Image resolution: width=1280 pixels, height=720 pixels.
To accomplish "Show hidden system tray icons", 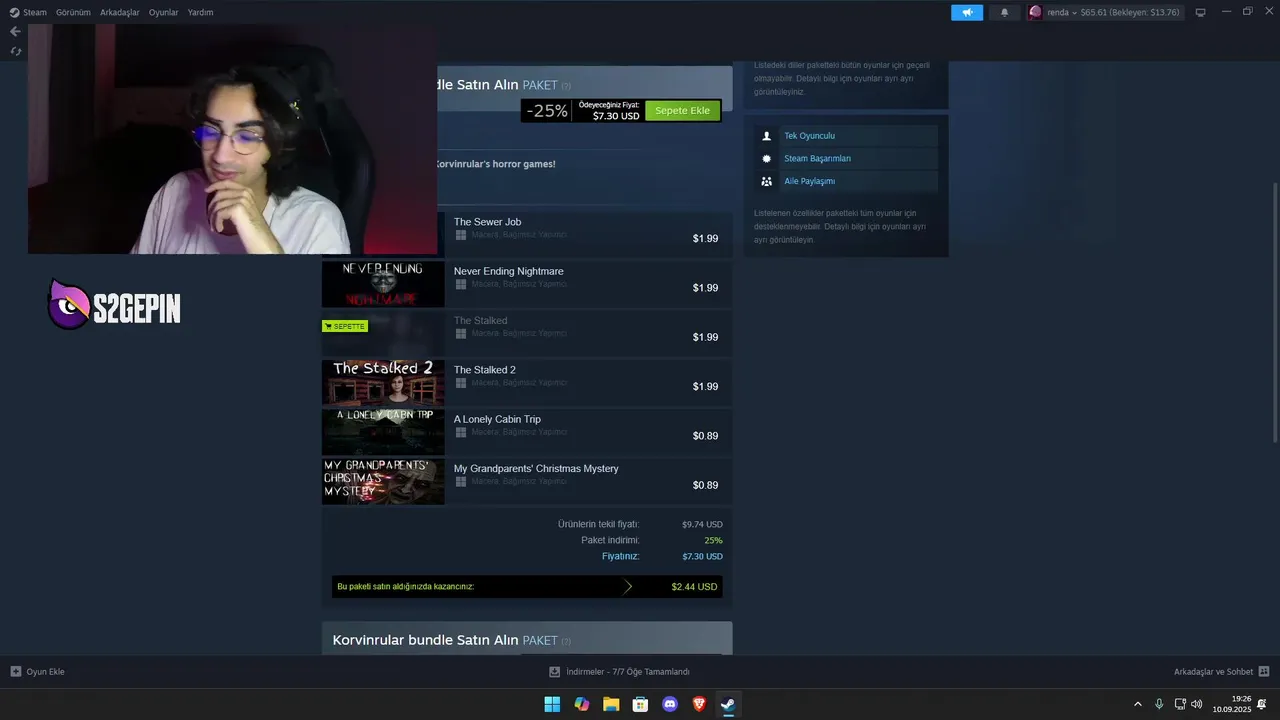I will (1137, 704).
